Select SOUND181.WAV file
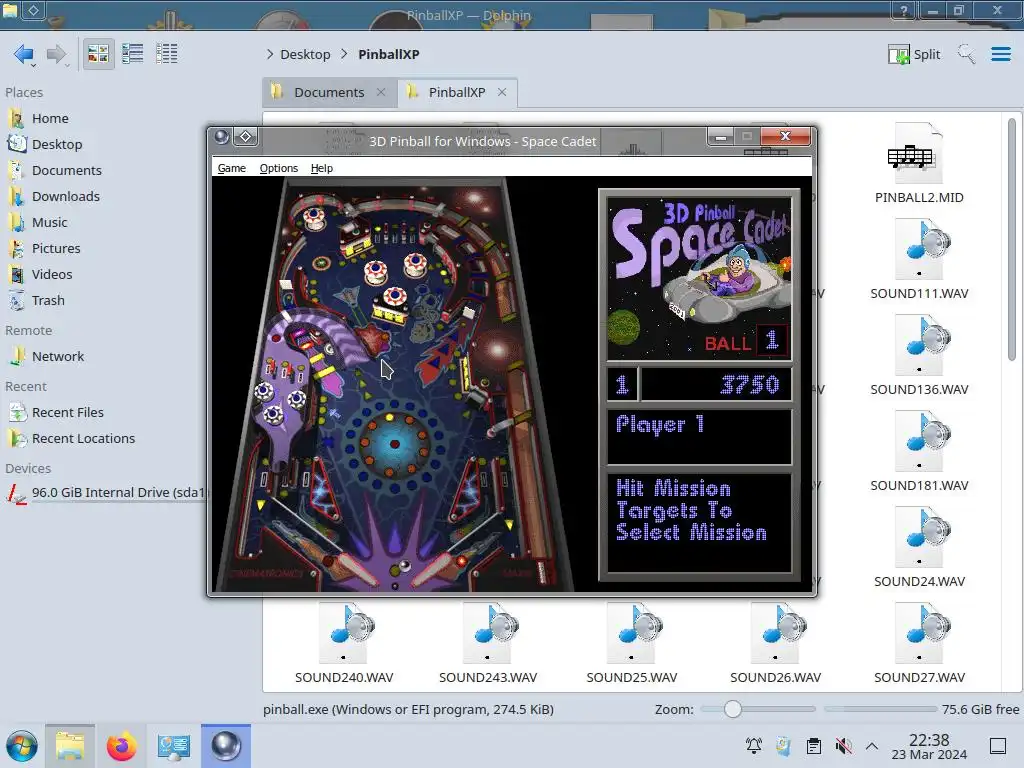The width and height of the screenshot is (1024, 768). (x=919, y=451)
